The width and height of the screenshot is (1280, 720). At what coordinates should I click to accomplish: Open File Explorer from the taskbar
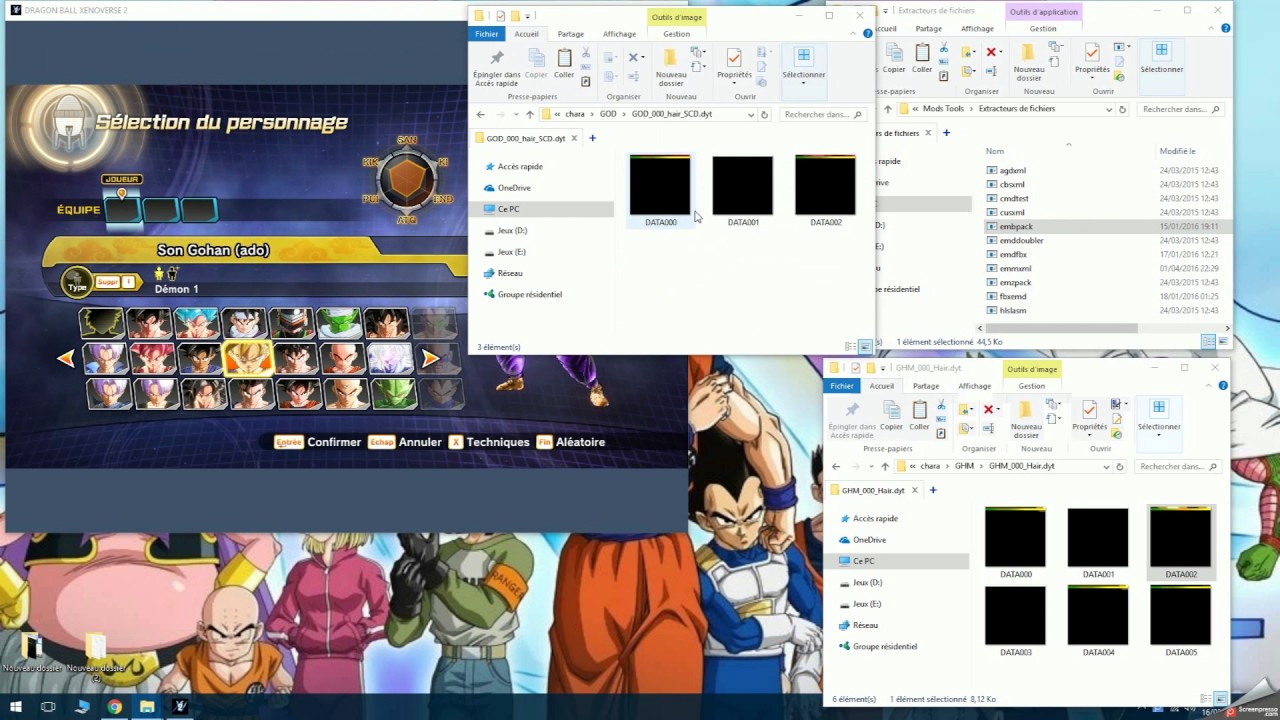(x=147, y=707)
